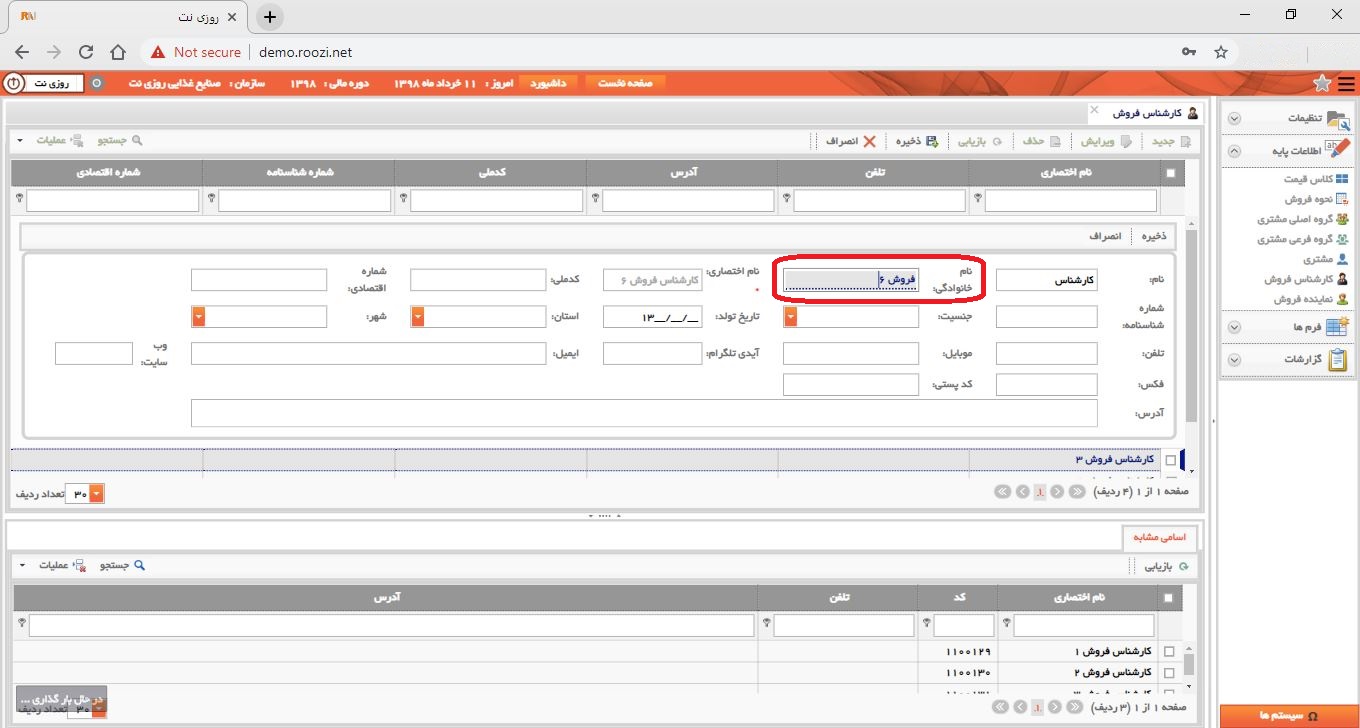The width and height of the screenshot is (1360, 728).
Task: Go to the first page in the اسامی مشابه pager
Action: point(1076,708)
